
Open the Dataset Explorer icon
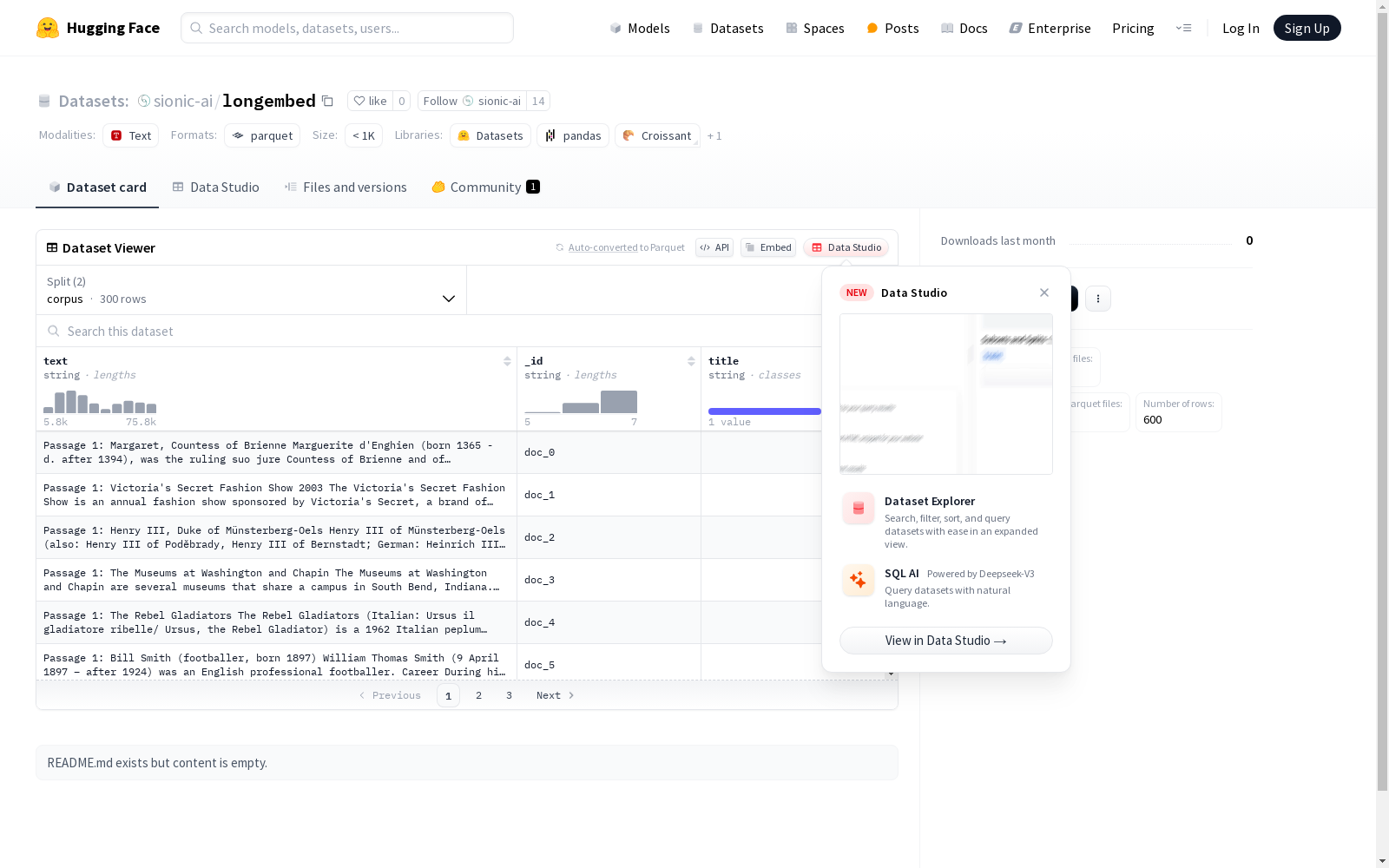[x=859, y=509]
